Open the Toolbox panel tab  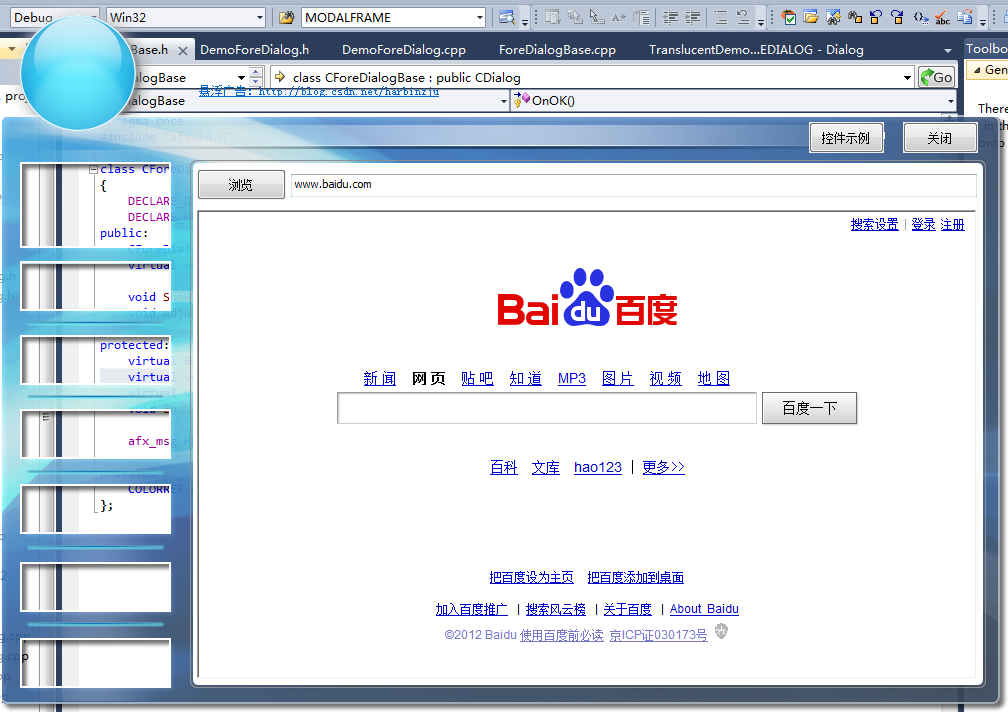[986, 48]
